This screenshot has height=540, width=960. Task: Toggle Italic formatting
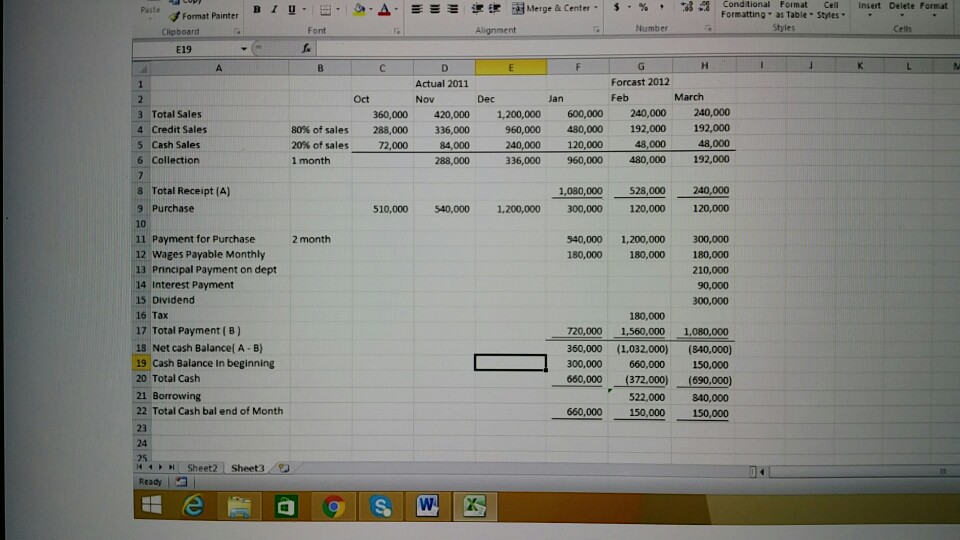click(274, 9)
